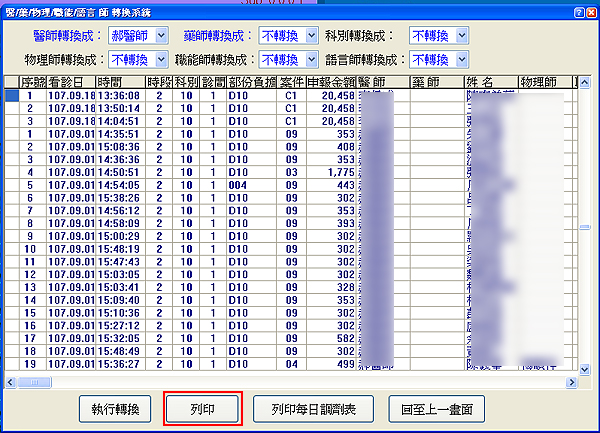Click the 列印每日調劑表 button
This screenshot has height=433, width=600.
point(313,409)
